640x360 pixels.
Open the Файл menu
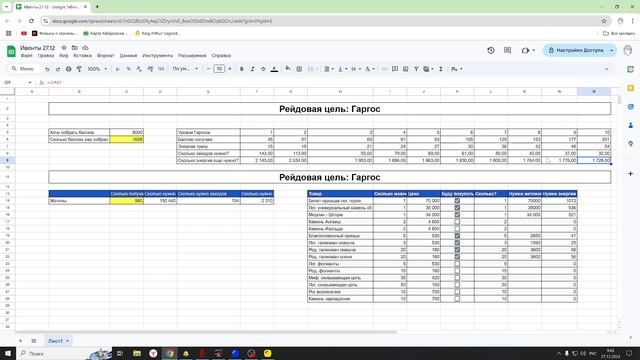27,56
